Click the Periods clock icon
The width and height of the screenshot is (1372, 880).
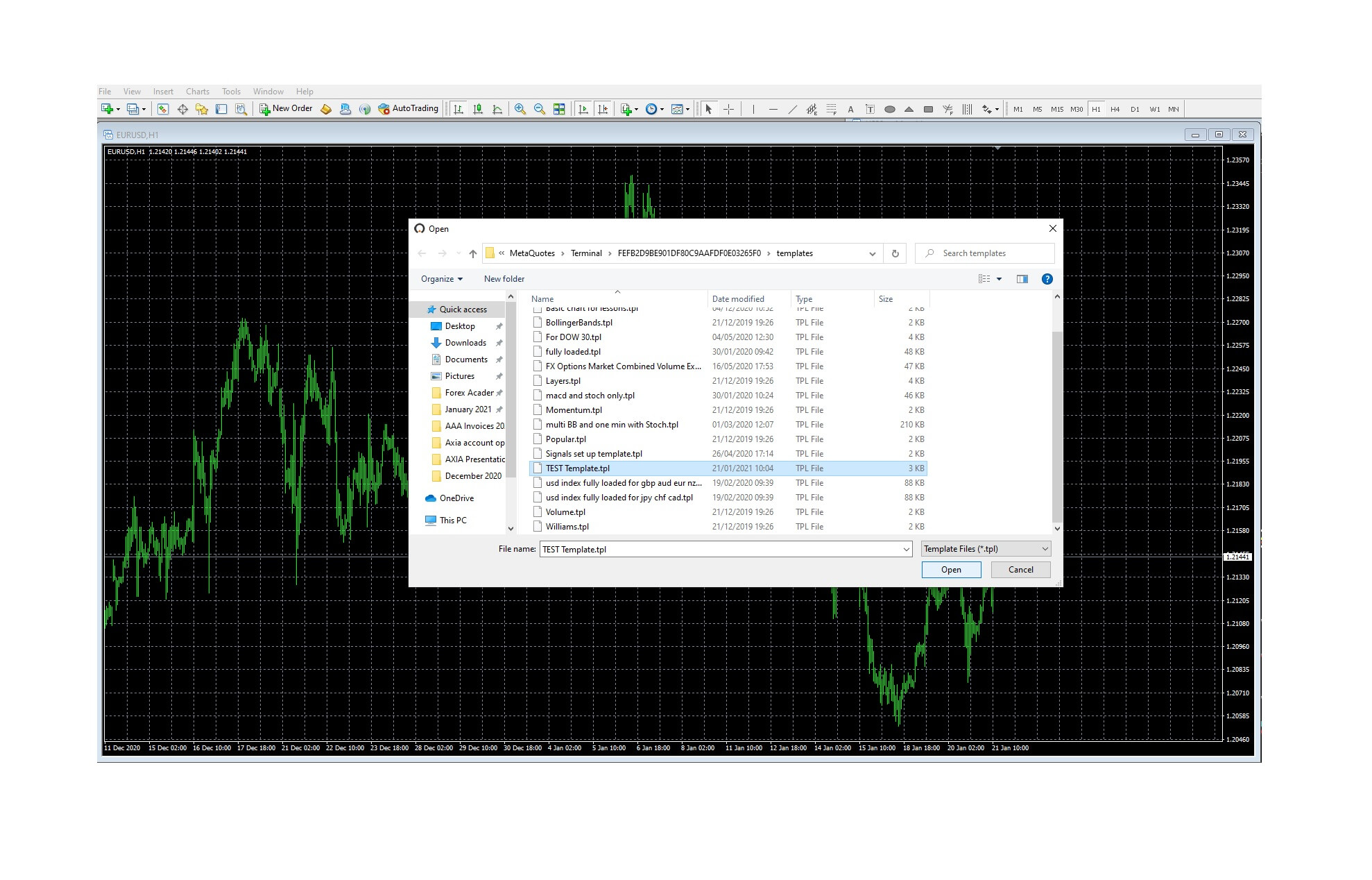pos(651,109)
